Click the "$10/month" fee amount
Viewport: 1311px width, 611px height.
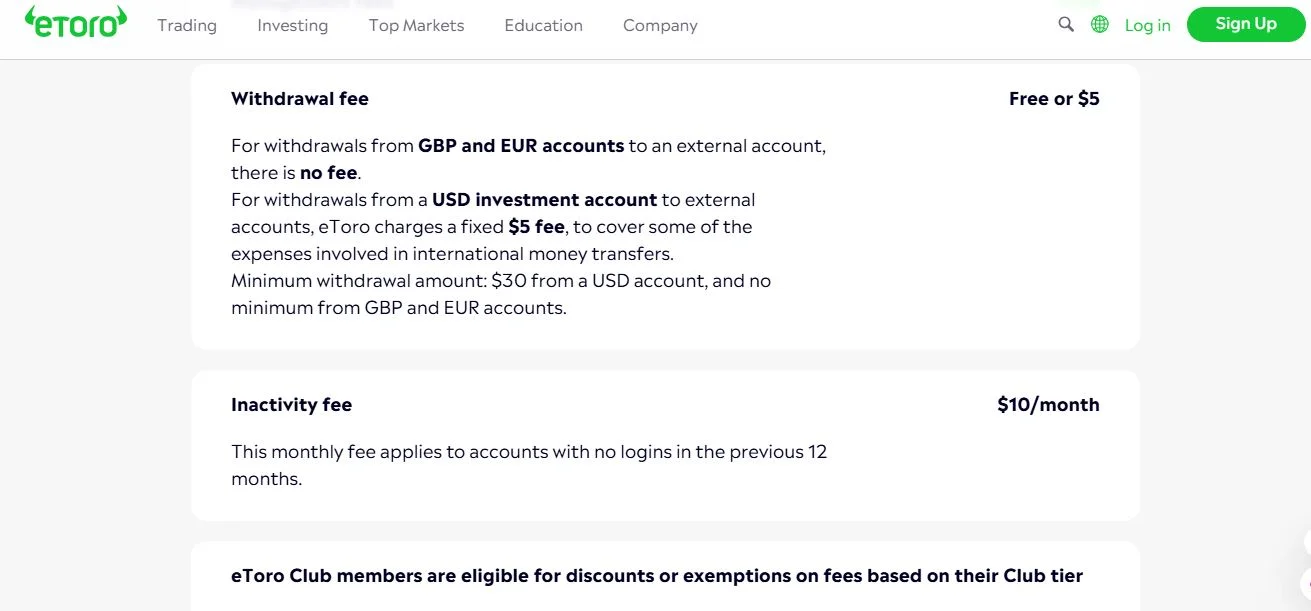[1048, 405]
